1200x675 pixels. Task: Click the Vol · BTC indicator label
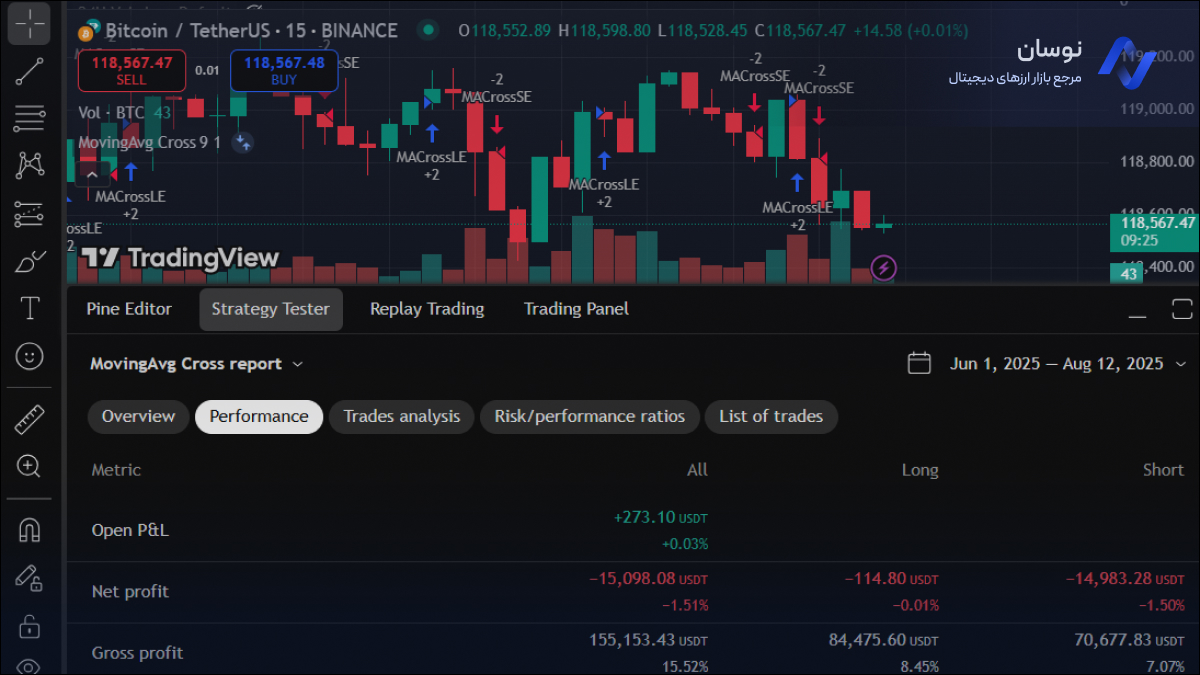click(111, 113)
